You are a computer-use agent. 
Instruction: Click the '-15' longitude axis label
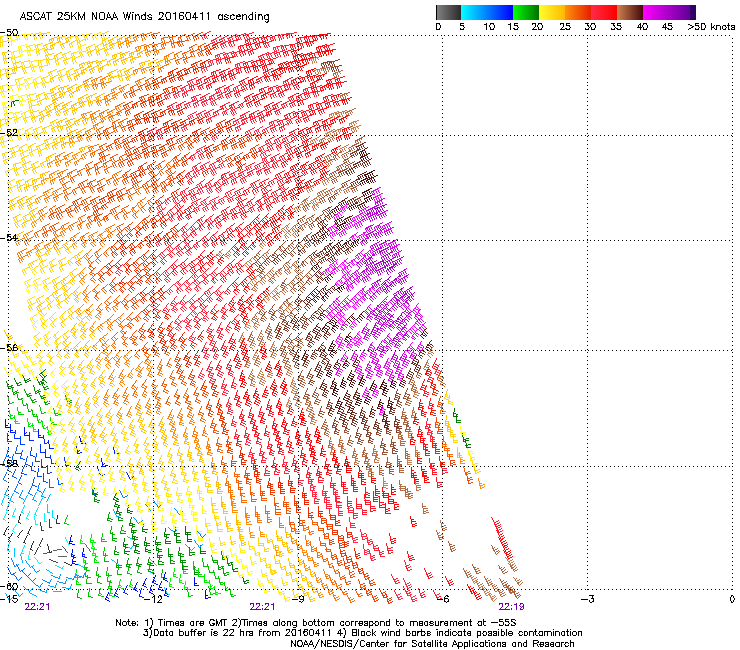tap(9, 599)
